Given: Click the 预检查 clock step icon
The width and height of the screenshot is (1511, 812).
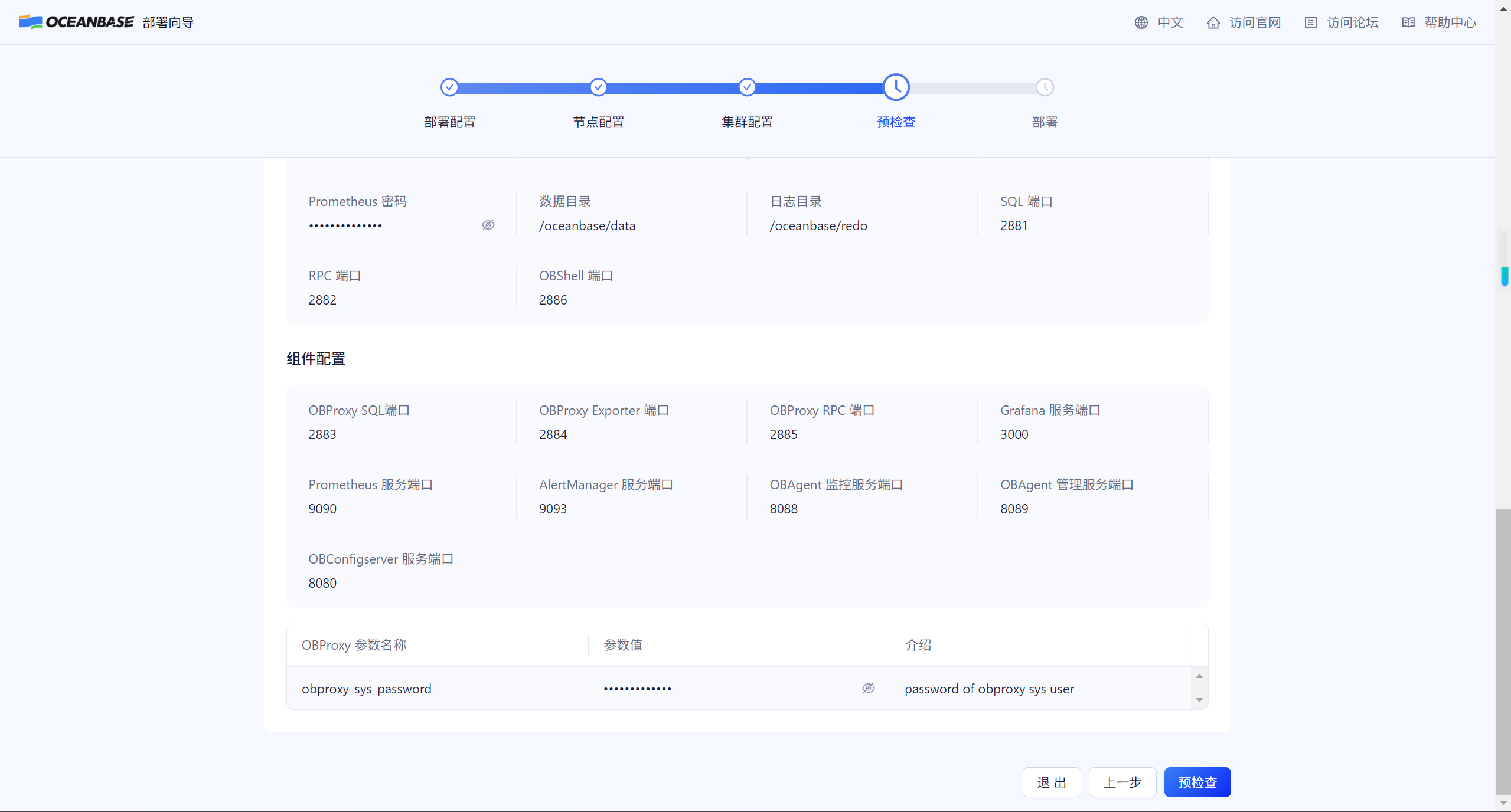Looking at the screenshot, I should [896, 87].
